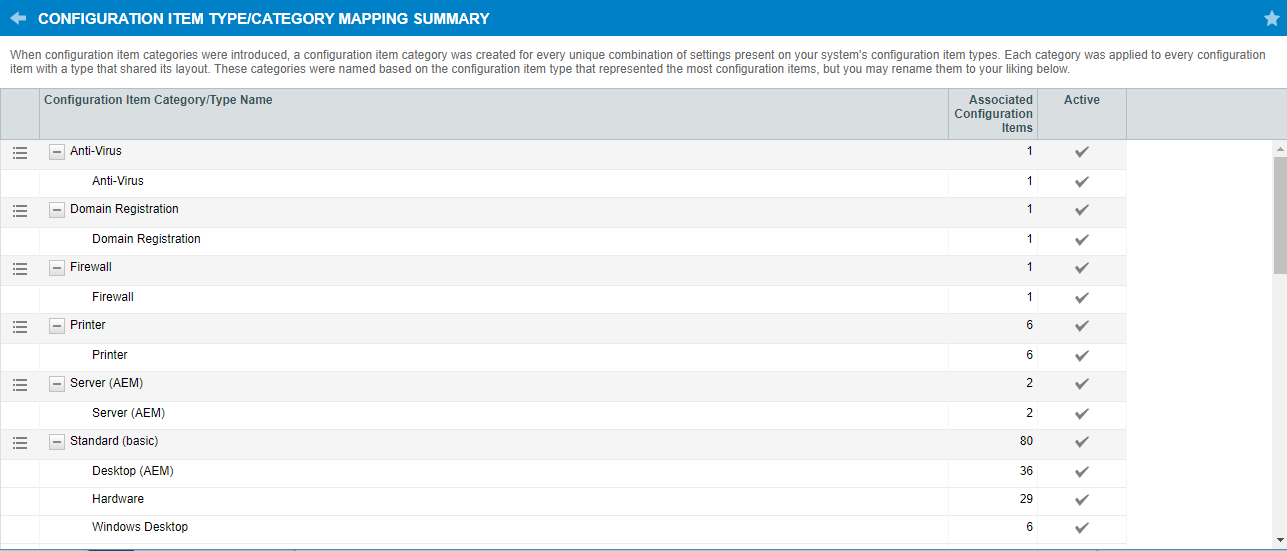This screenshot has height=551, width=1287.
Task: Collapse the Standard (basic) category group
Action: [57, 442]
